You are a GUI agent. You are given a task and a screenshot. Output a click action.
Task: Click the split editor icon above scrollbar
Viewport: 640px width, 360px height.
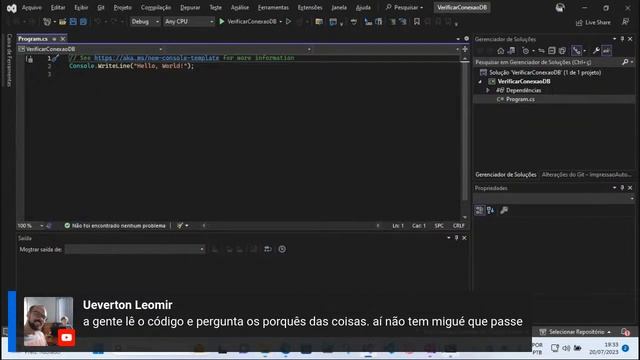(x=464, y=49)
